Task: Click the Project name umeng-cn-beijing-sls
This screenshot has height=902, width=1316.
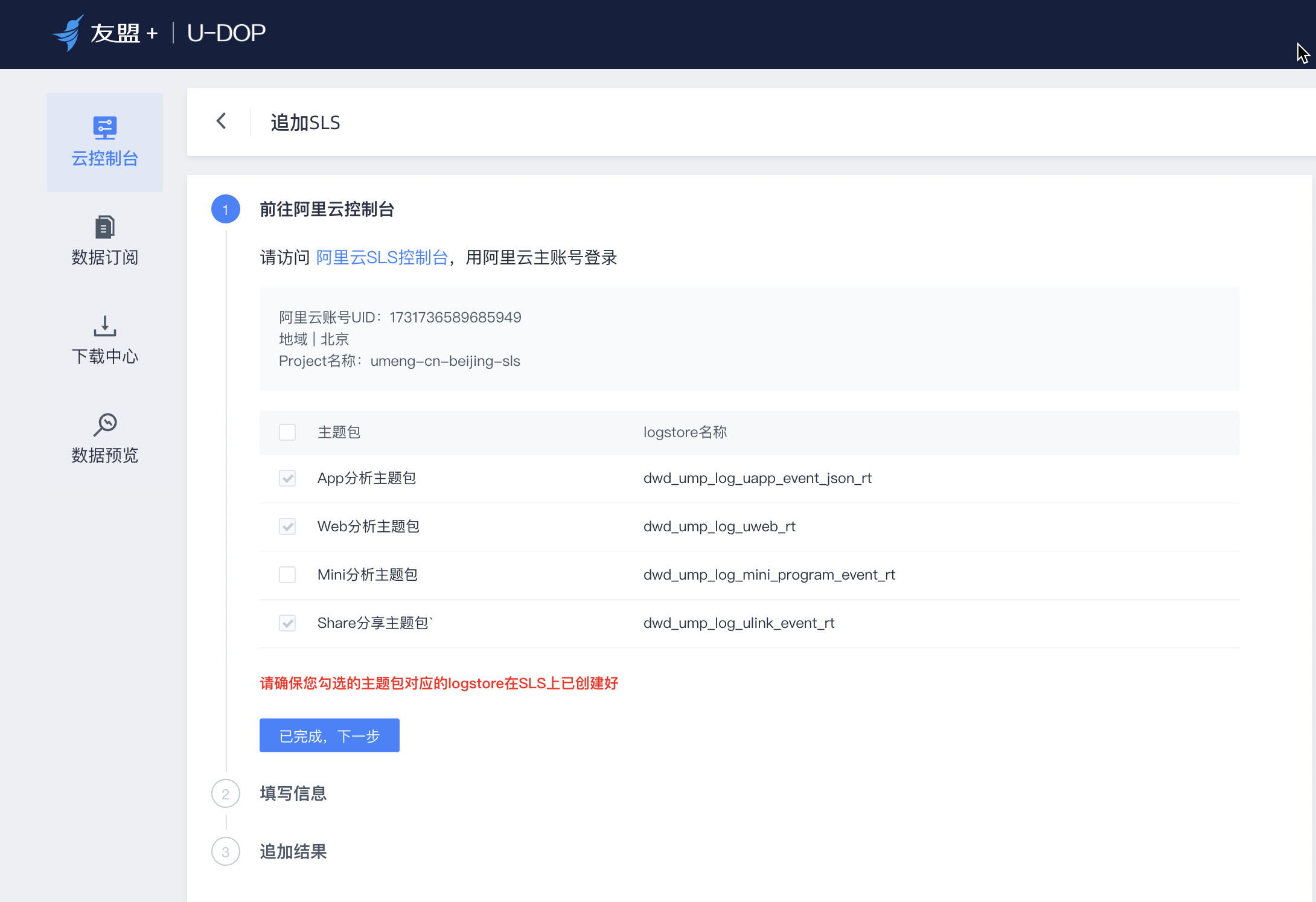Action: [x=446, y=361]
